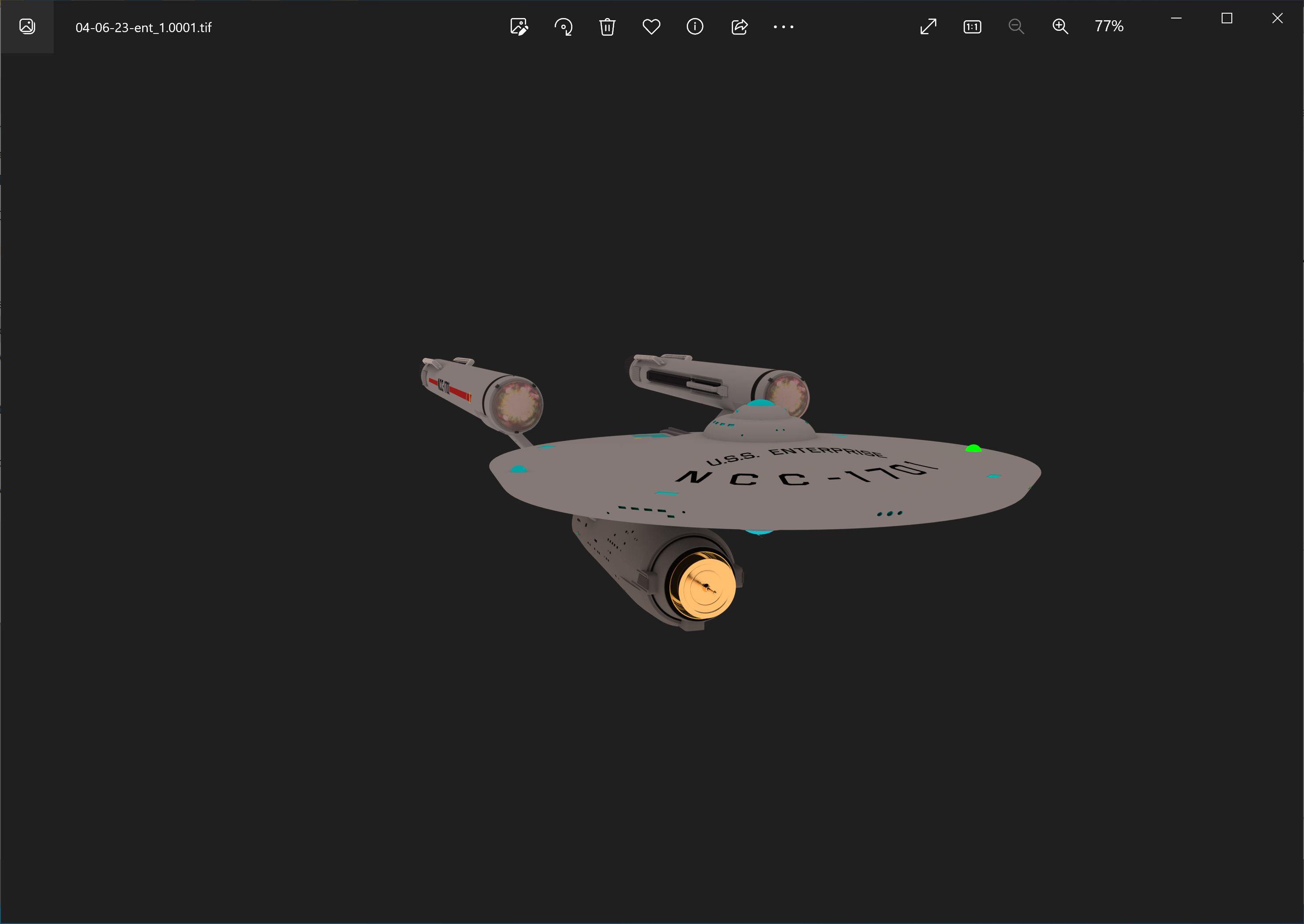Share this photo

coord(738,27)
